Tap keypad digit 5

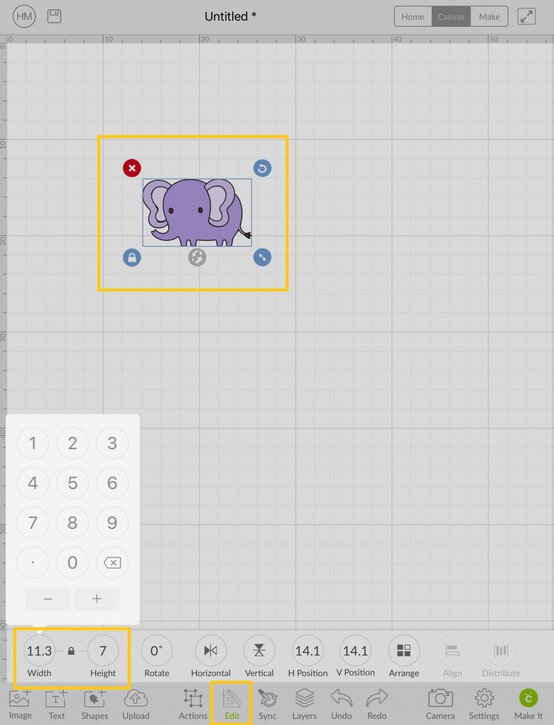(72, 483)
